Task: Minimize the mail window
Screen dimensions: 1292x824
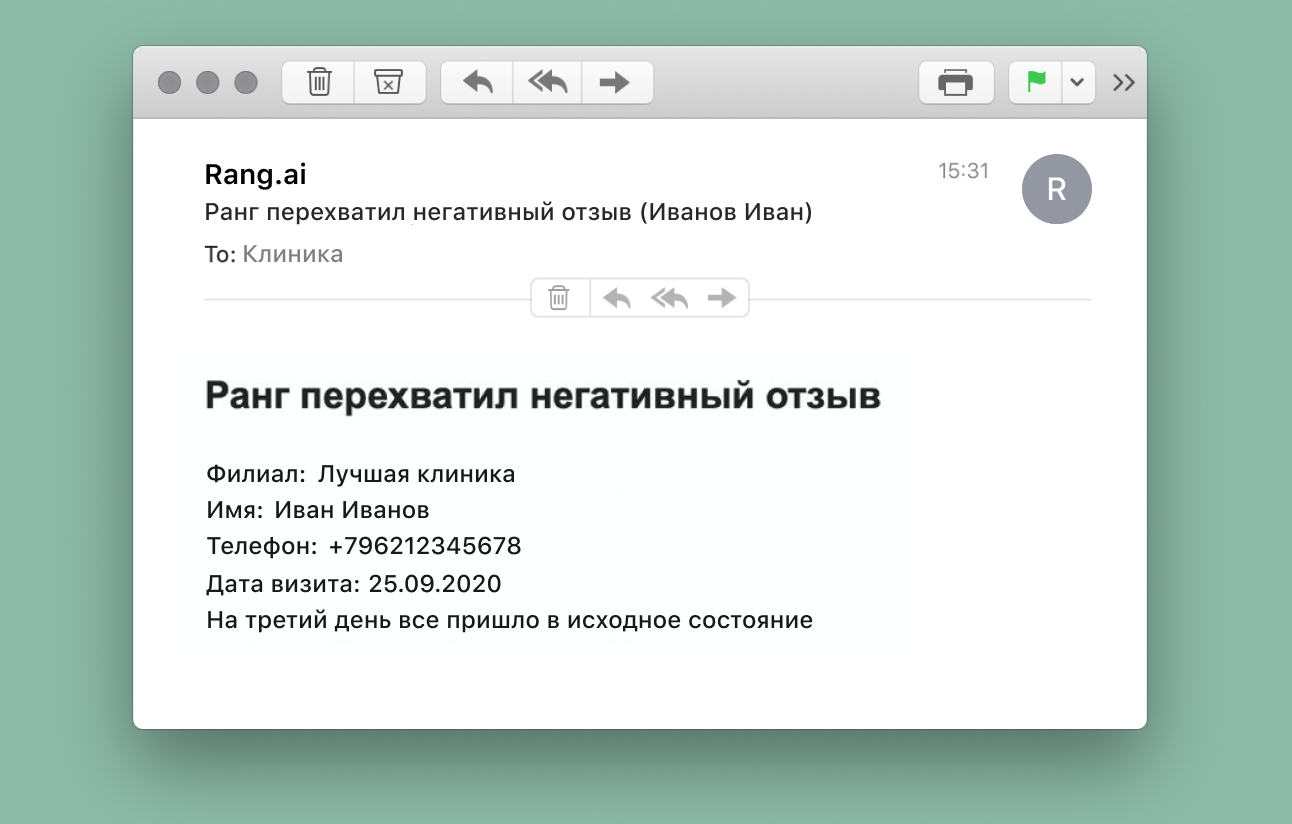Action: [208, 82]
